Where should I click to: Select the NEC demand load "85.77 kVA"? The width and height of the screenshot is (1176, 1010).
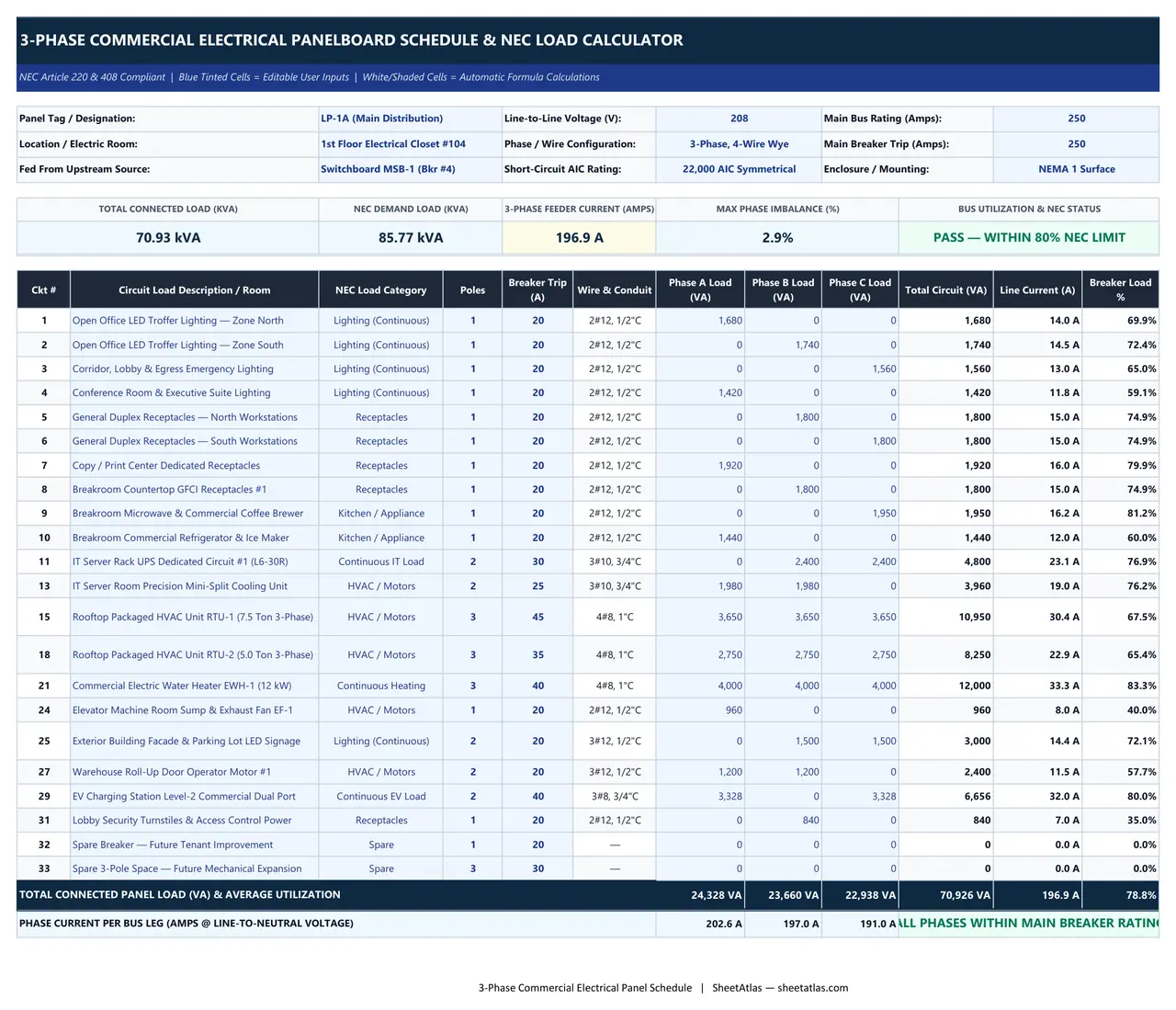(x=411, y=237)
